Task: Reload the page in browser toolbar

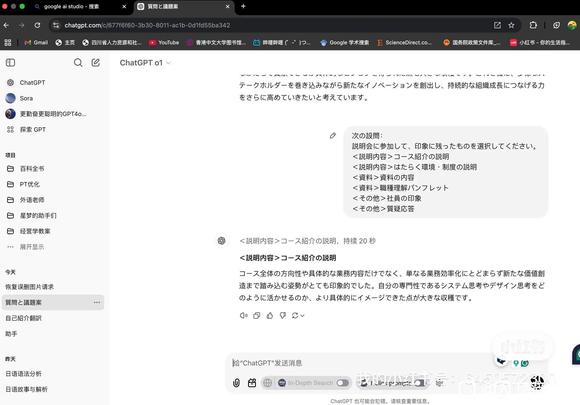Action: tap(37, 25)
